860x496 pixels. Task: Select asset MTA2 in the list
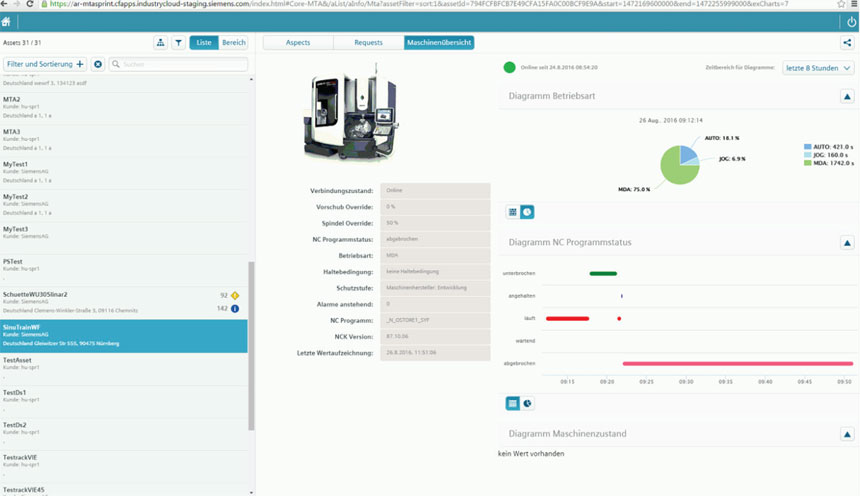124,108
